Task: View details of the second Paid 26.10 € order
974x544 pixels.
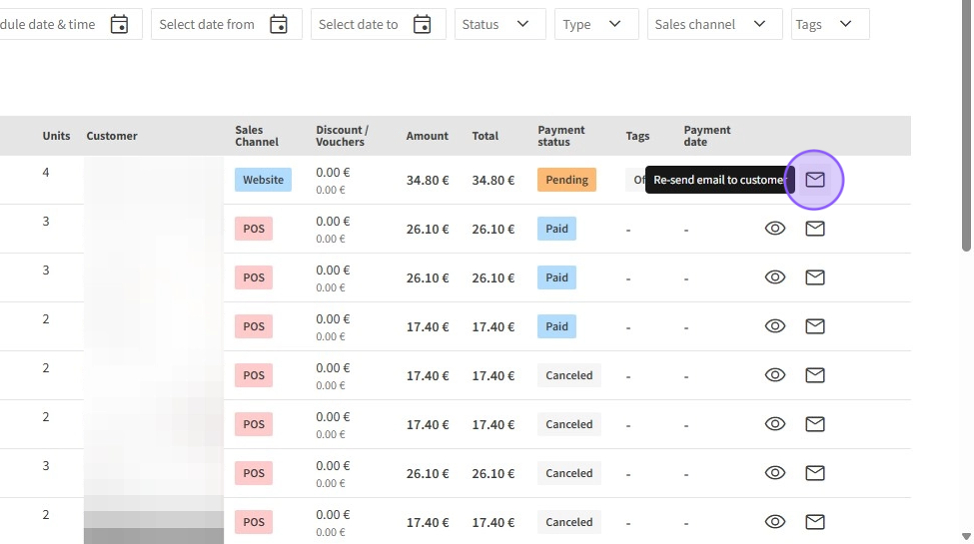Action: pos(775,278)
